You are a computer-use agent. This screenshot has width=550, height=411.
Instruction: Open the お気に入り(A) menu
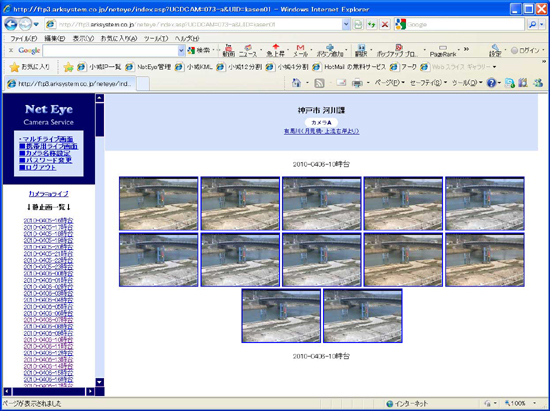[119, 39]
